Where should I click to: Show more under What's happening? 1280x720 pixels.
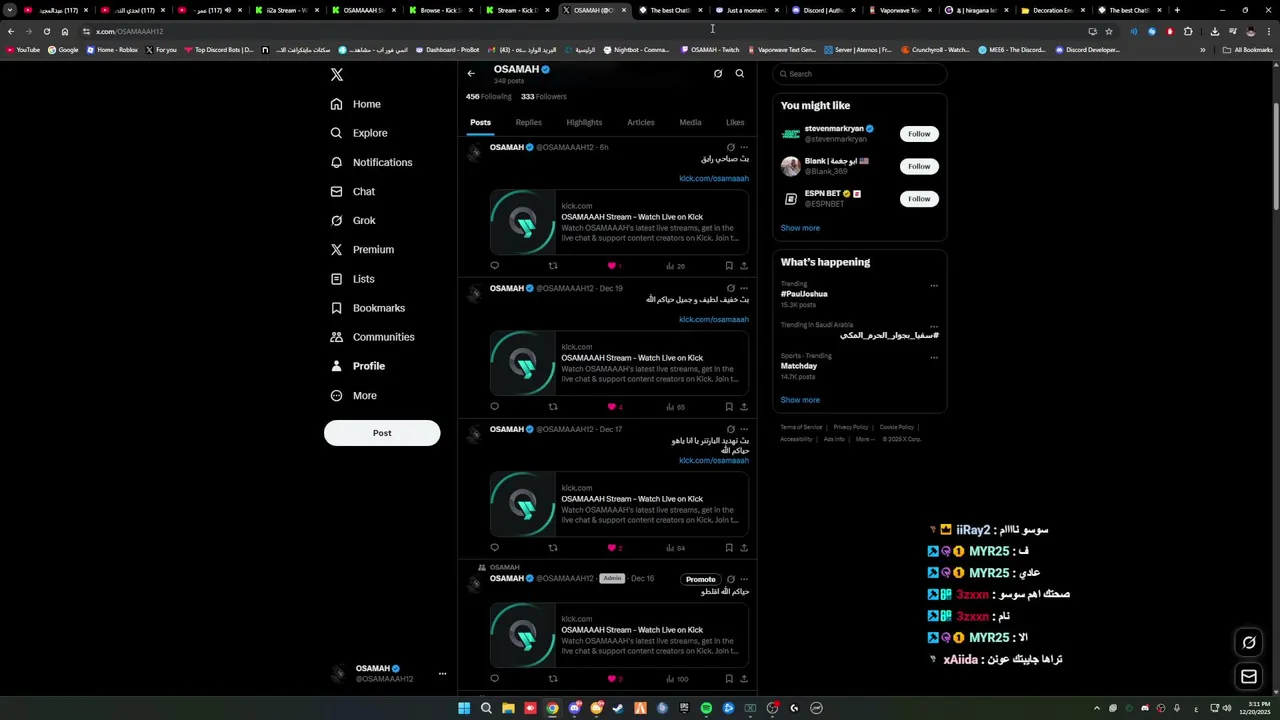click(800, 400)
